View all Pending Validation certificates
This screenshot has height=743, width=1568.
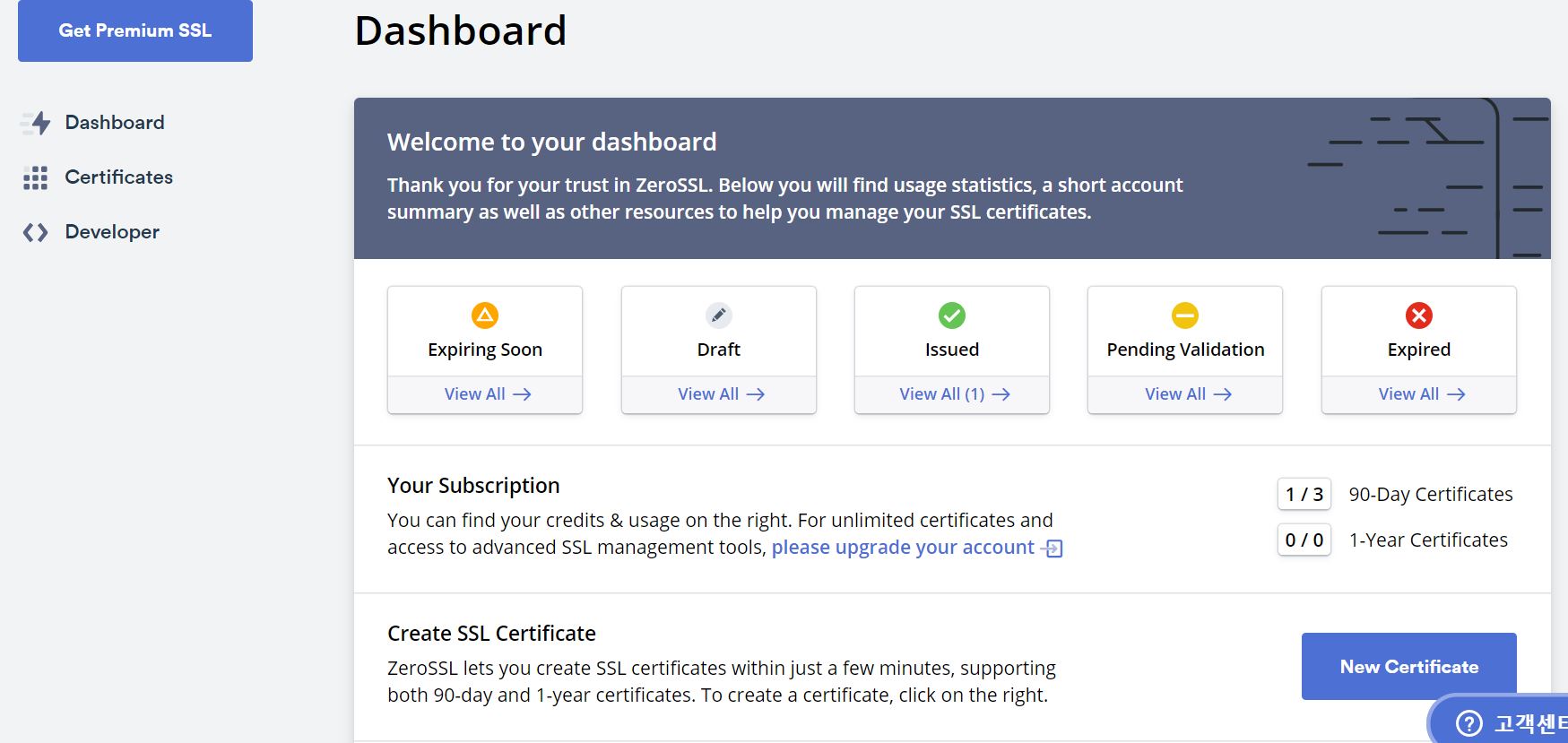tap(1187, 394)
